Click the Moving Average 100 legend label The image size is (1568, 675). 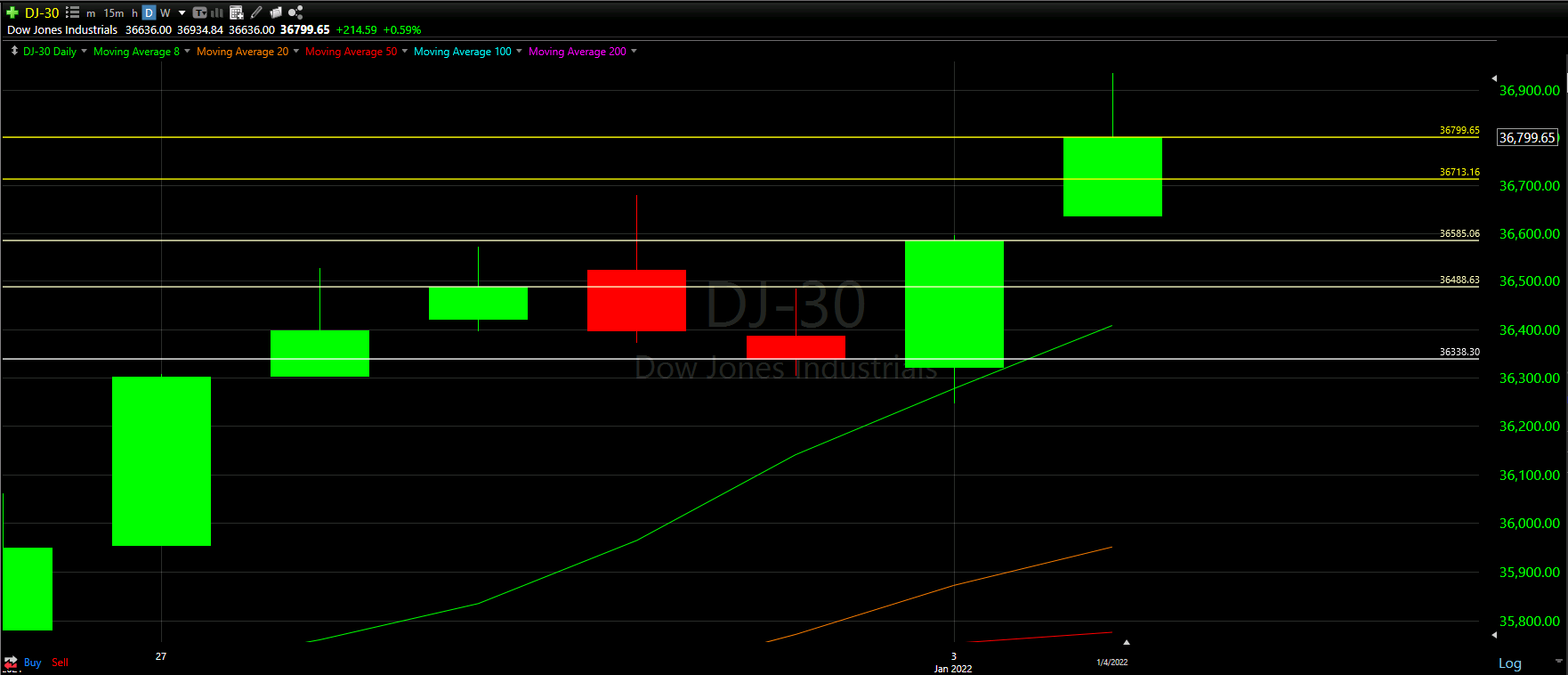click(x=463, y=52)
